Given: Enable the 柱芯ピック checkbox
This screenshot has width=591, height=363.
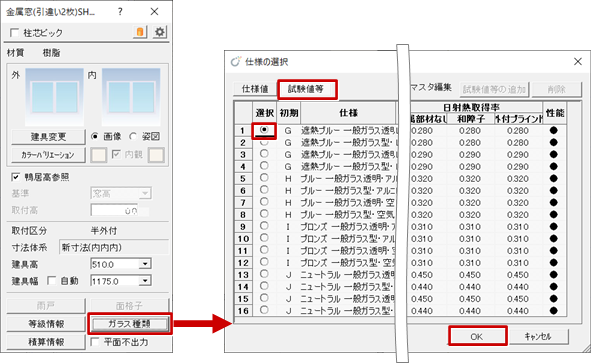Looking at the screenshot, I should (x=14, y=33).
